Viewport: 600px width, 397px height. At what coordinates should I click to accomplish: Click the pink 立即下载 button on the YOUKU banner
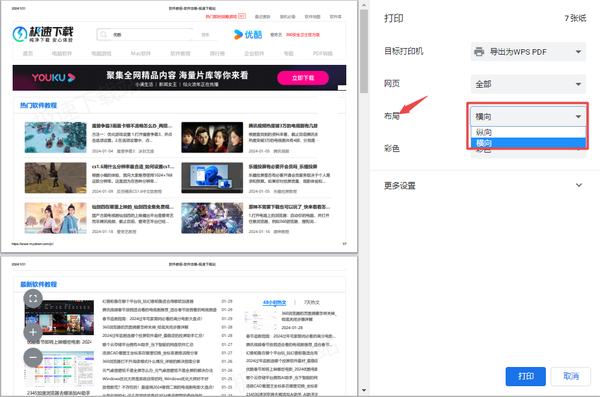coord(303,78)
